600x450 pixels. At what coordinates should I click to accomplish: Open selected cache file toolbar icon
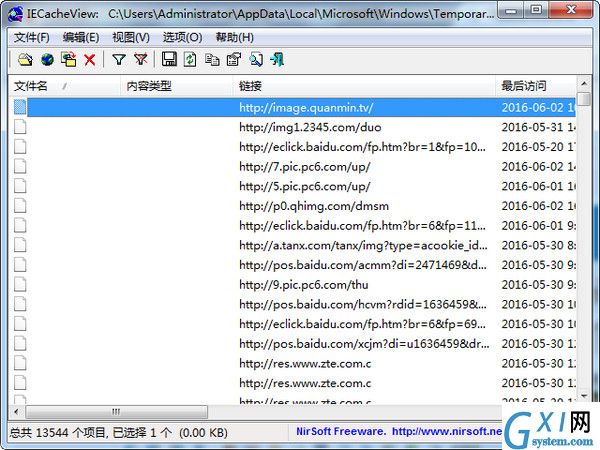(25, 60)
